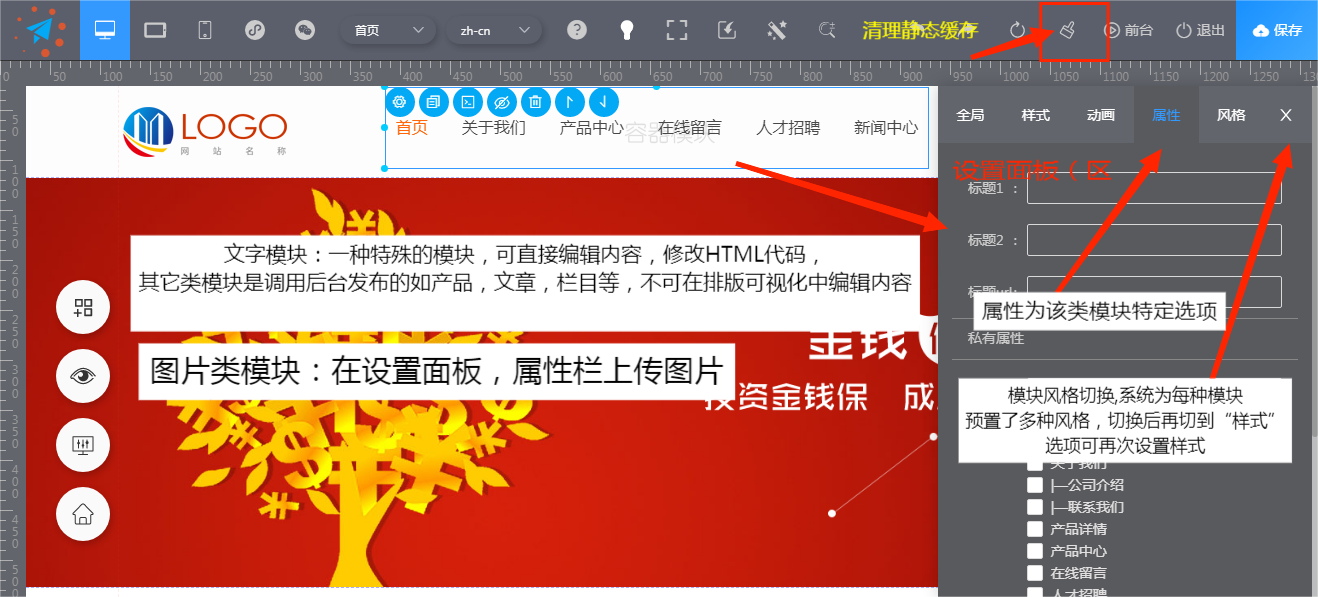Expand the zh-cn language dropdown
Image resolution: width=1318 pixels, height=597 pixels.
click(494, 30)
